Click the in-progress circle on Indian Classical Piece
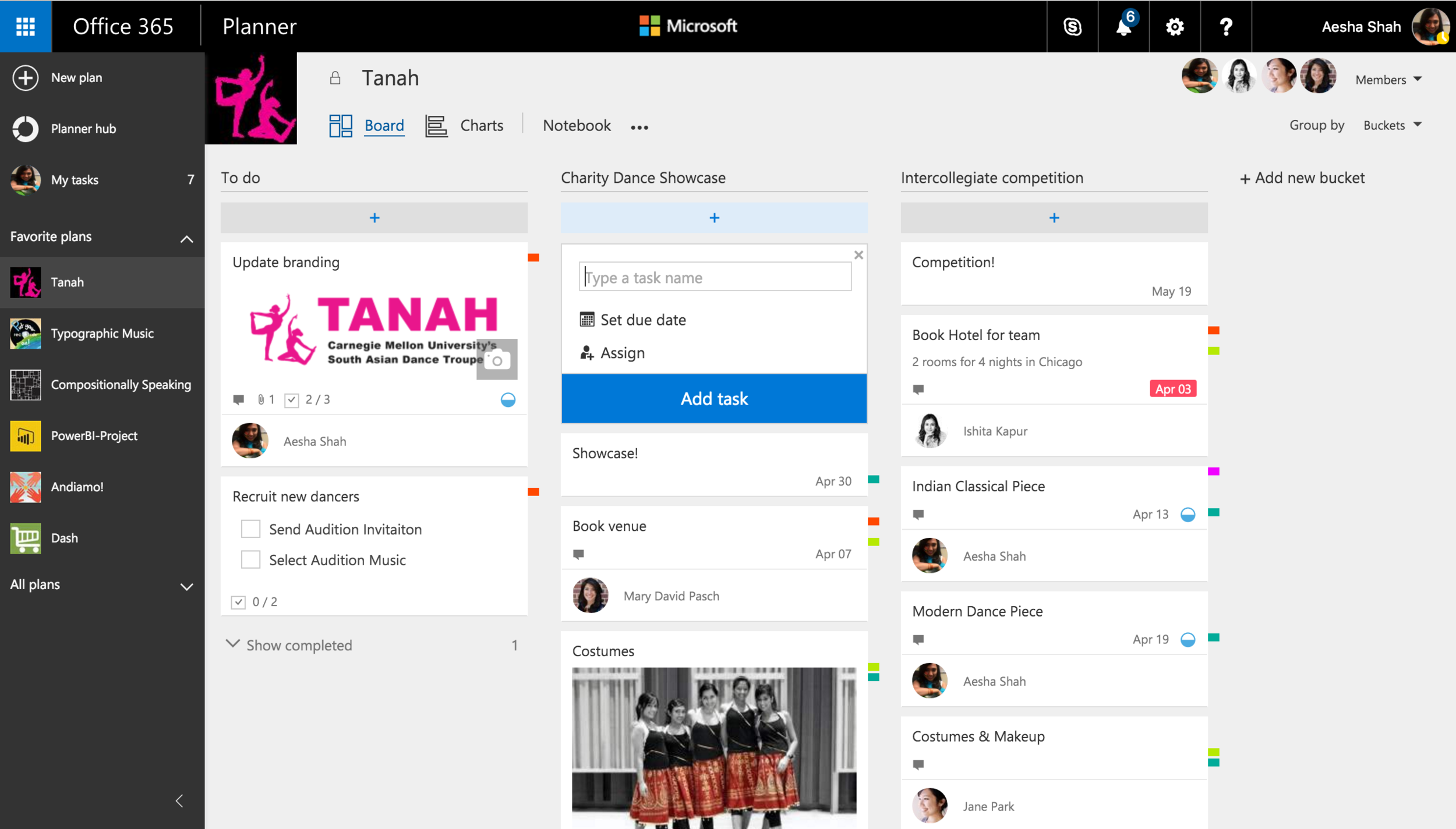The height and width of the screenshot is (829, 1456). click(x=1188, y=515)
